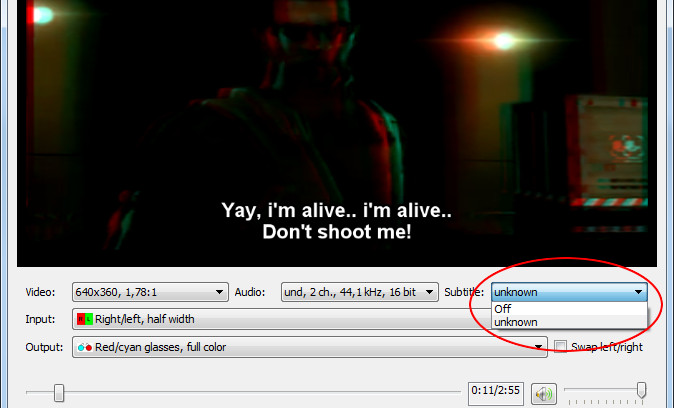
Task: Click the 0:11/2:55 time display
Action: [x=496, y=393]
